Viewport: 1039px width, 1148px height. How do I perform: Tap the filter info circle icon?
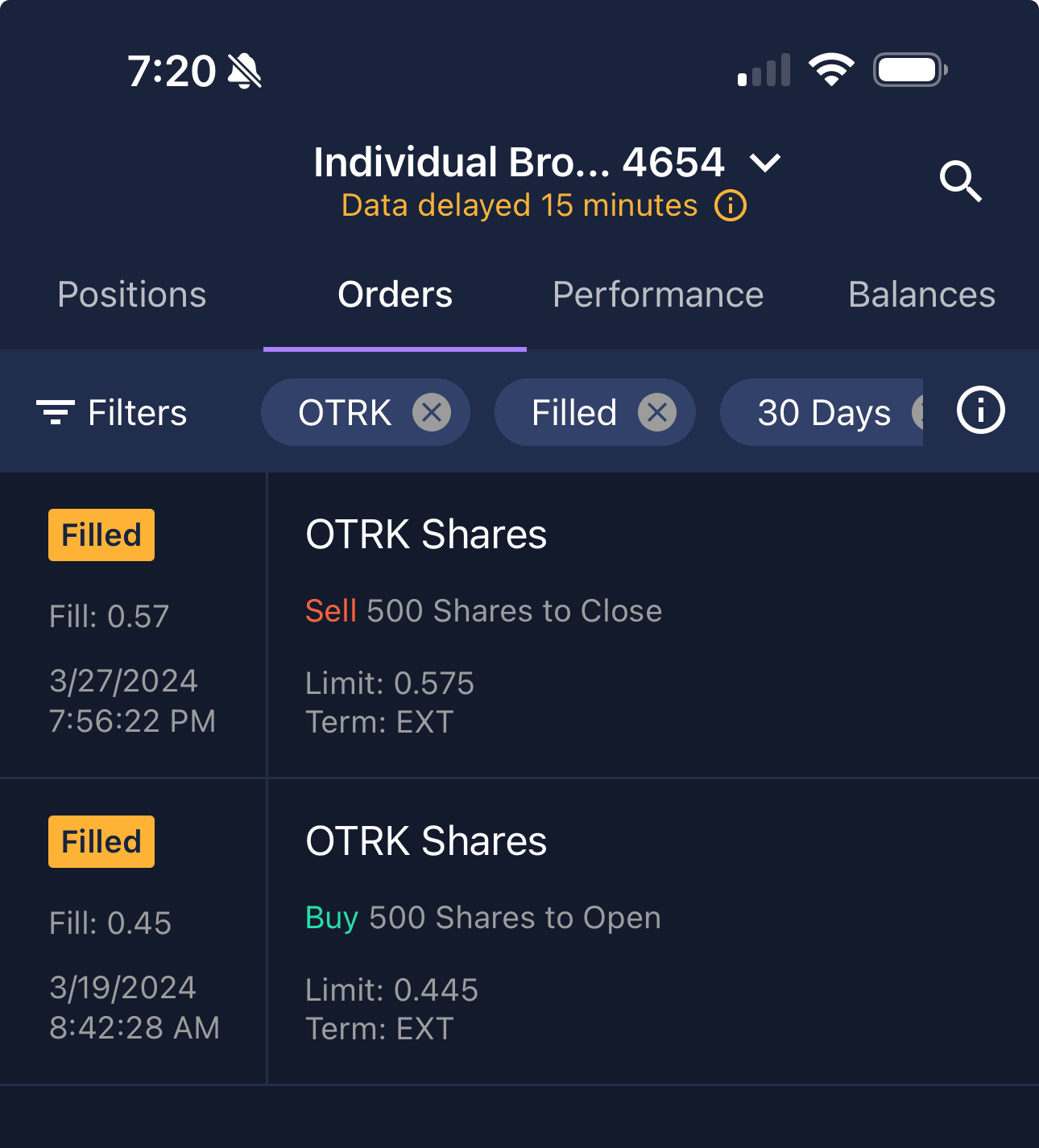[x=980, y=411]
